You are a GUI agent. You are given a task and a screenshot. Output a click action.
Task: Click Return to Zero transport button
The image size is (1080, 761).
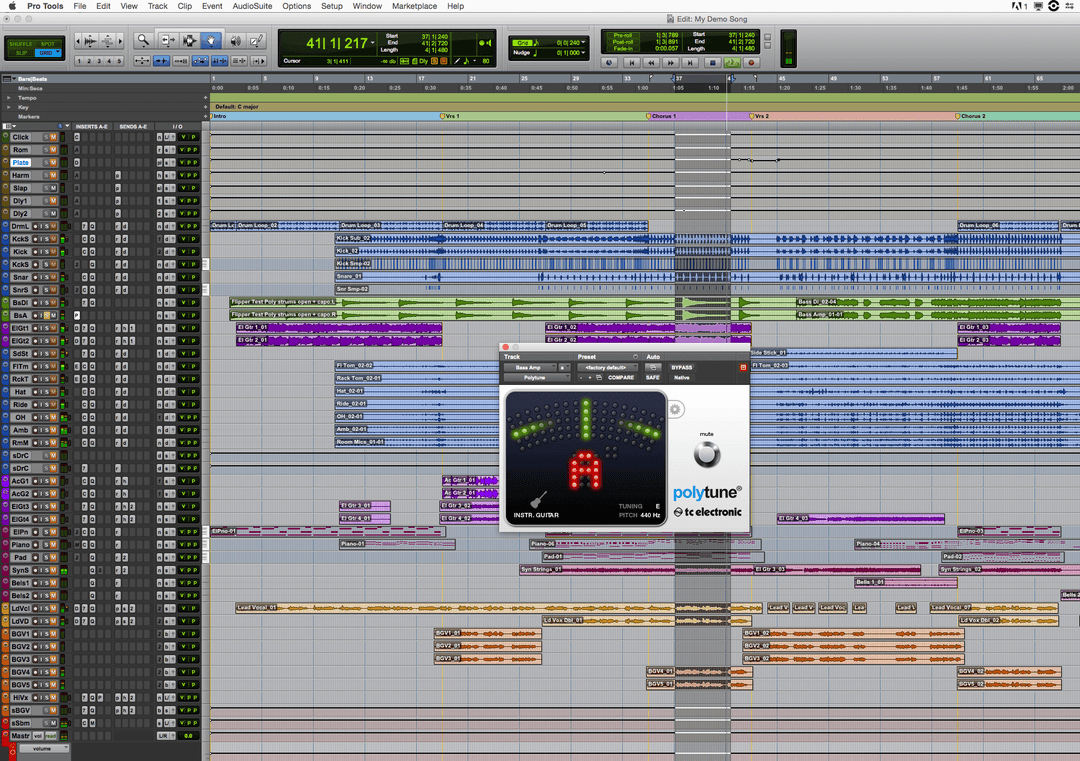coord(632,63)
